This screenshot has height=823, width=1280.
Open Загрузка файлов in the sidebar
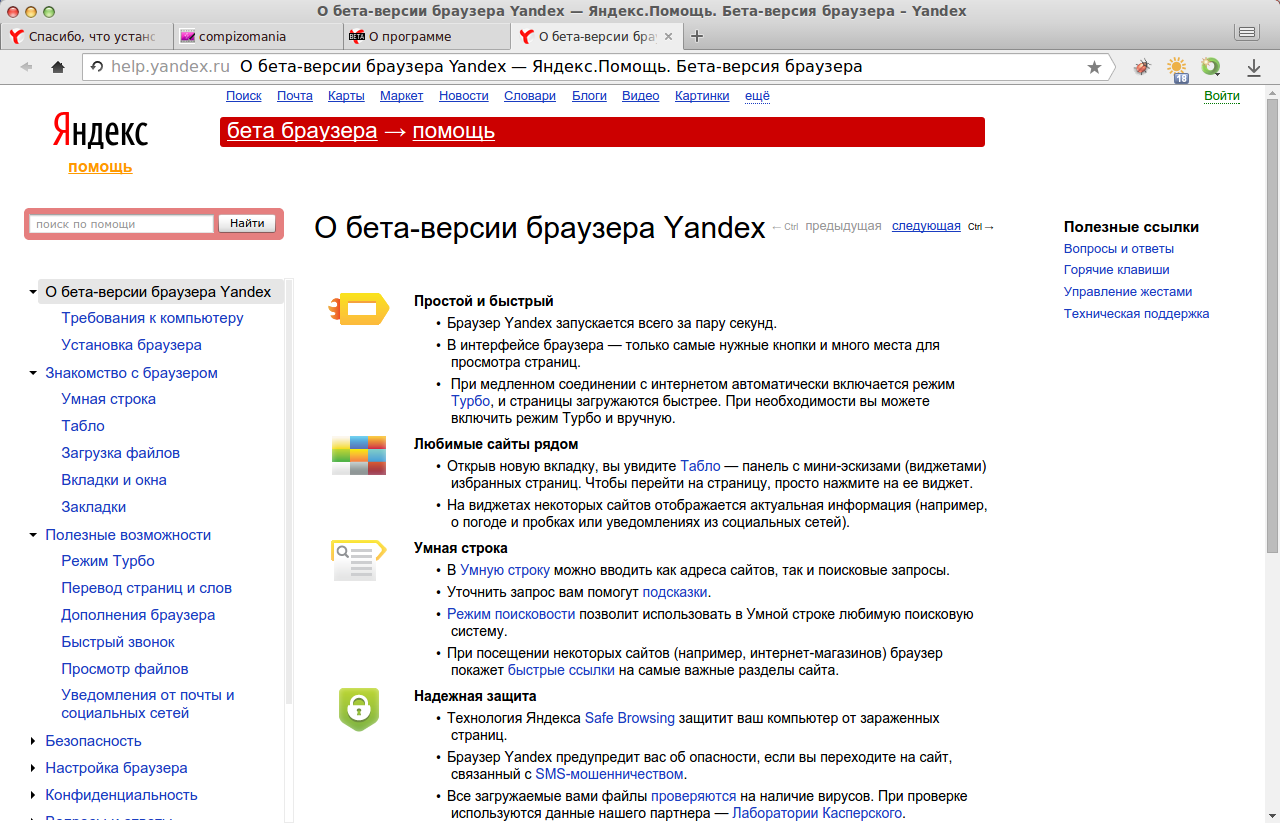[x=121, y=453]
